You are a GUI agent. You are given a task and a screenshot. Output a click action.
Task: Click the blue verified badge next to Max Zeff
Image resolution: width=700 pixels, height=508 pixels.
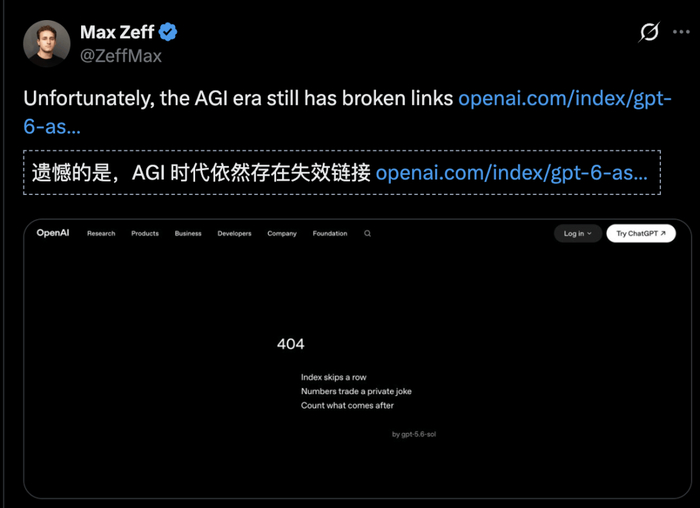point(168,32)
